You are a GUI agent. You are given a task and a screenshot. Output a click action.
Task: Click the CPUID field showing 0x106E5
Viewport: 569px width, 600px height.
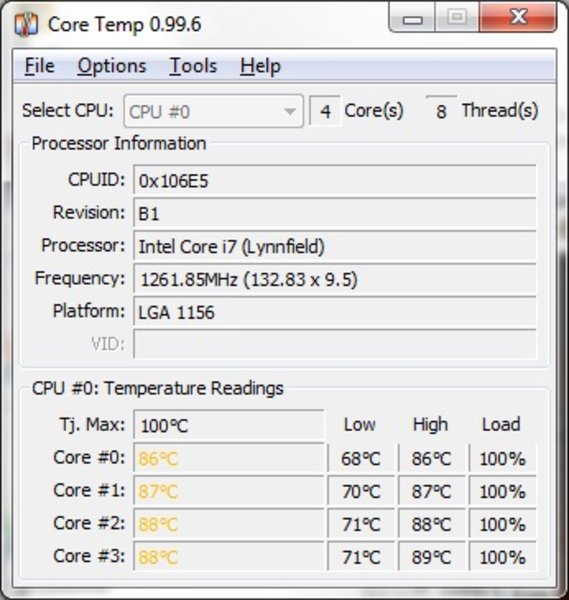click(x=335, y=180)
